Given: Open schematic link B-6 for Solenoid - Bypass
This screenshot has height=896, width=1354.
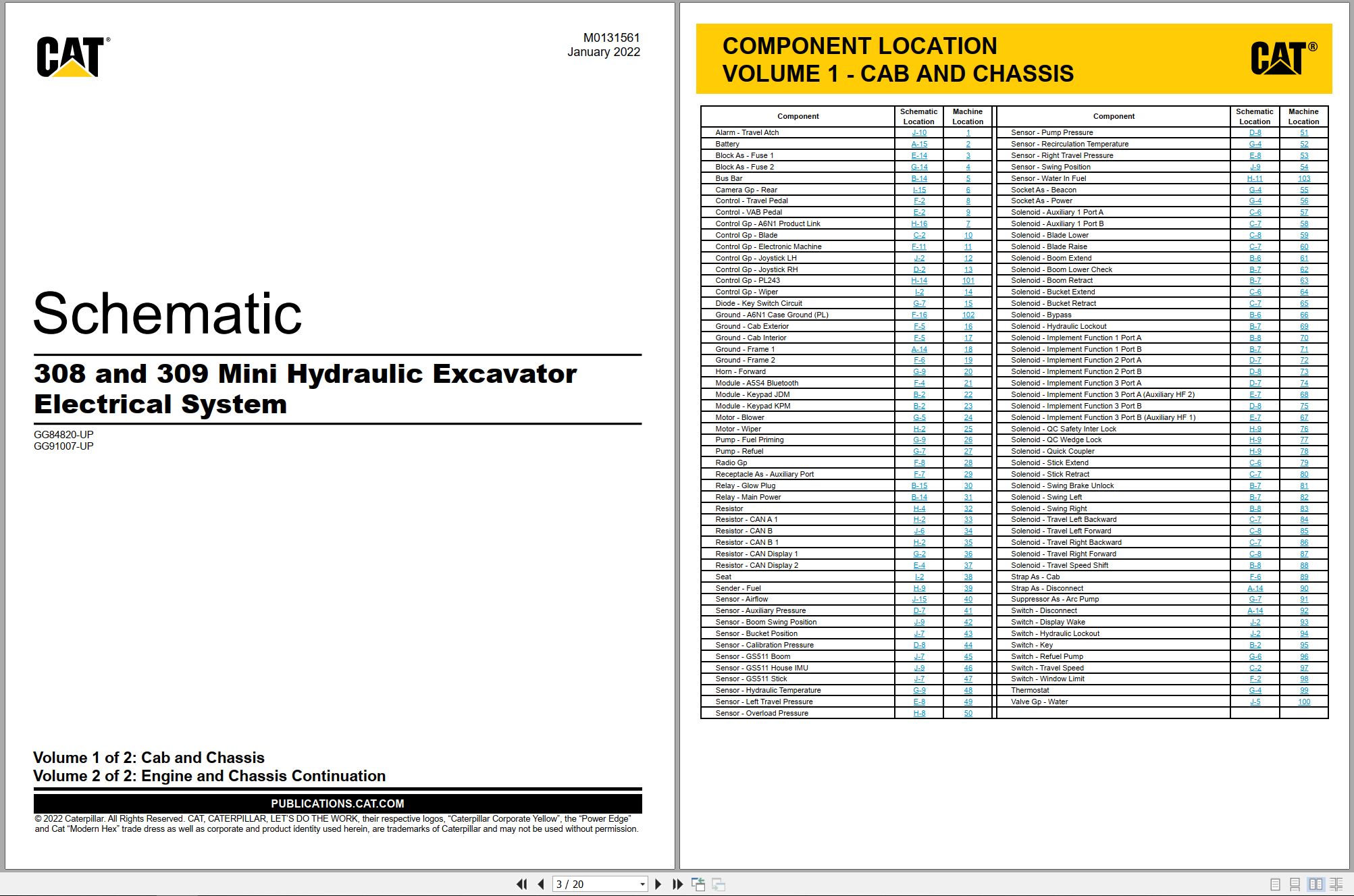Looking at the screenshot, I should (x=1255, y=315).
